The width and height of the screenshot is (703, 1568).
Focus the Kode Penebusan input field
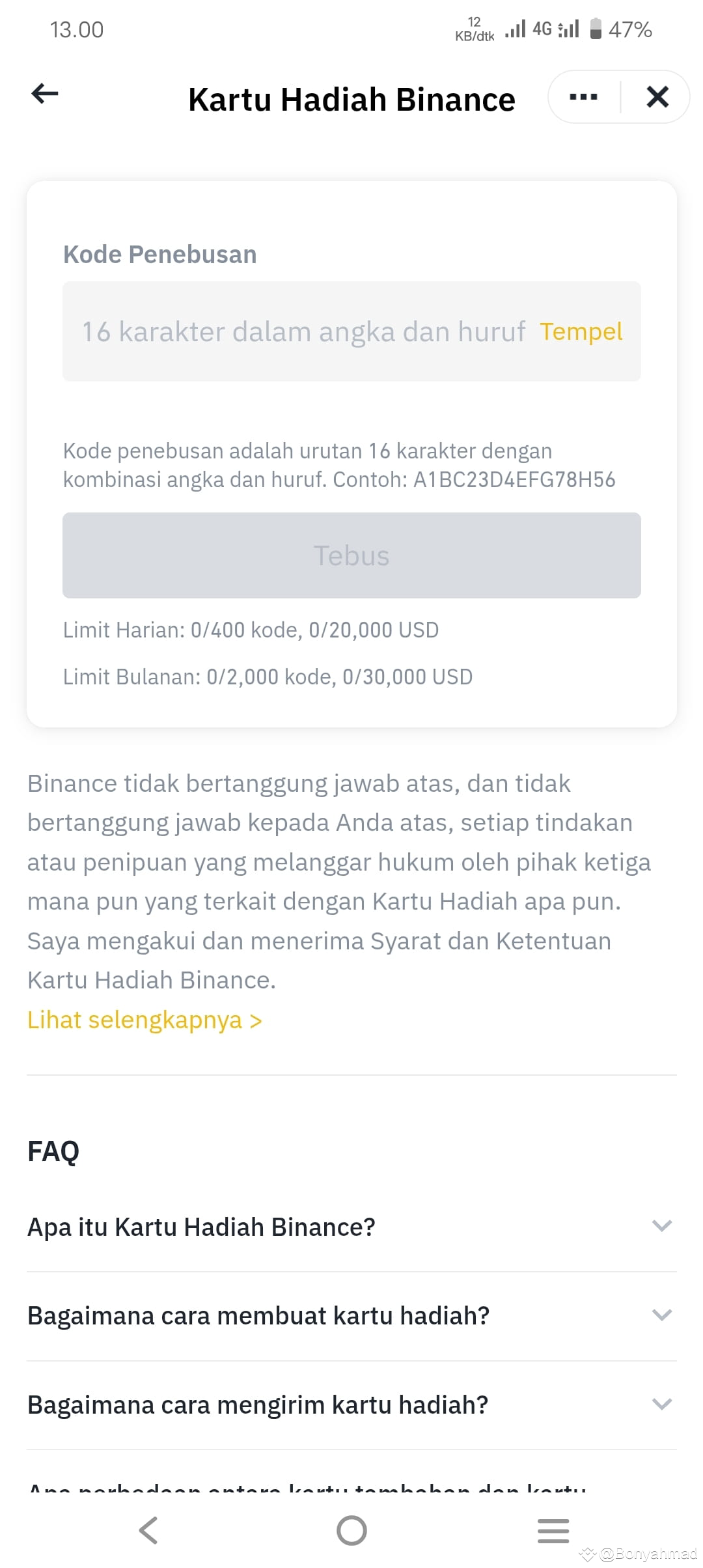(x=351, y=331)
